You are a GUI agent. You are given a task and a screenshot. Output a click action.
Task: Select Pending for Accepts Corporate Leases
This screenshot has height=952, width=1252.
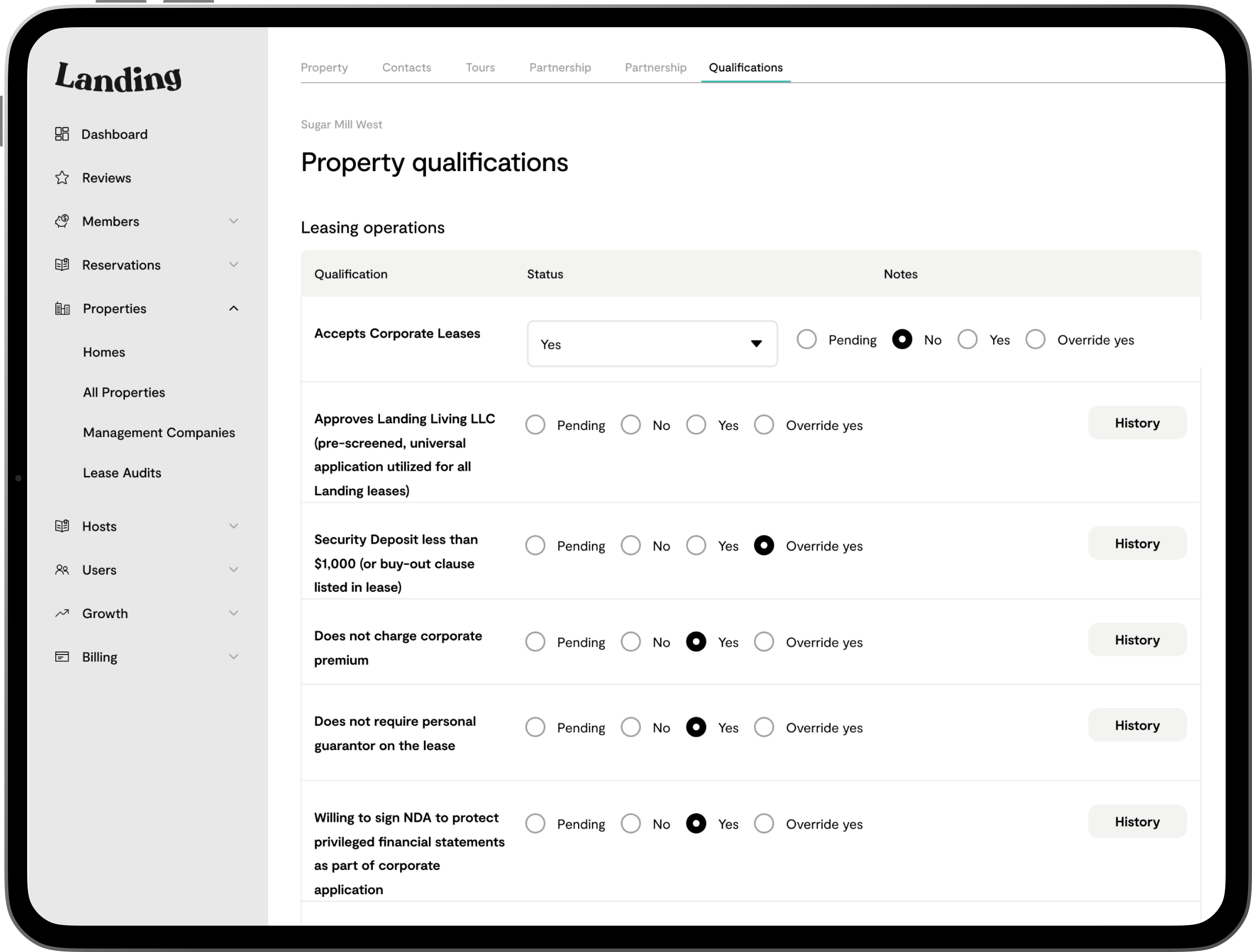(x=806, y=340)
